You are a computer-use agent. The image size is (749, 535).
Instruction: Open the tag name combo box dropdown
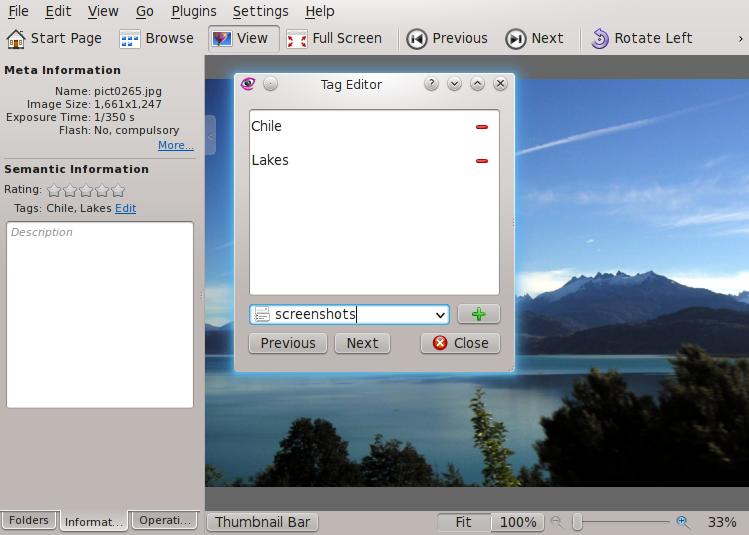440,315
